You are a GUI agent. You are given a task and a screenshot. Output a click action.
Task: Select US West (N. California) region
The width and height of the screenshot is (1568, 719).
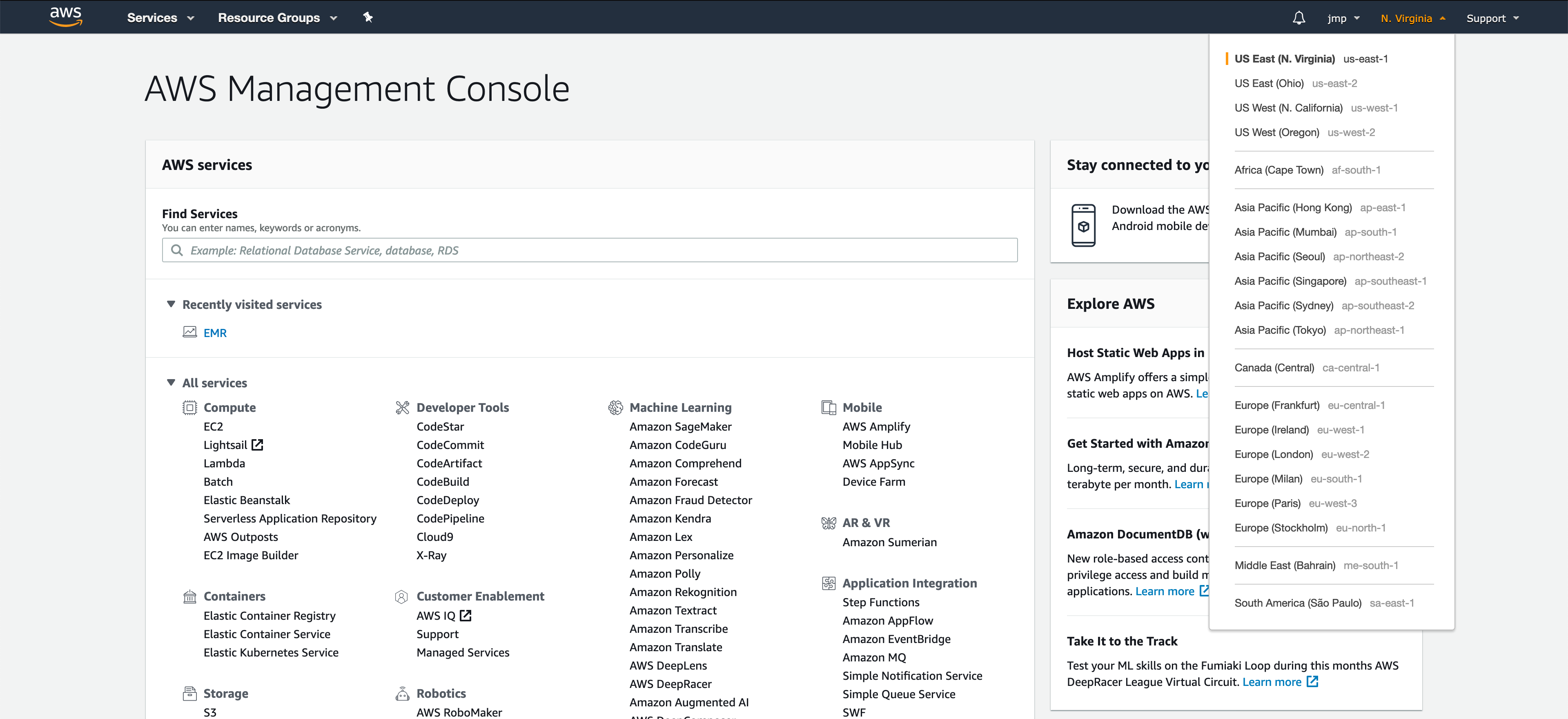pos(1315,108)
